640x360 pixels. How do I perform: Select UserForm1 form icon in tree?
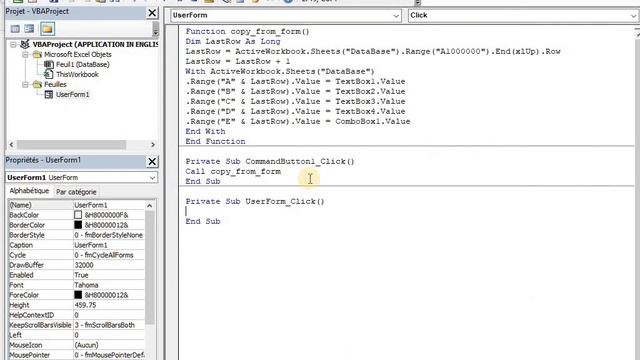(x=49, y=94)
